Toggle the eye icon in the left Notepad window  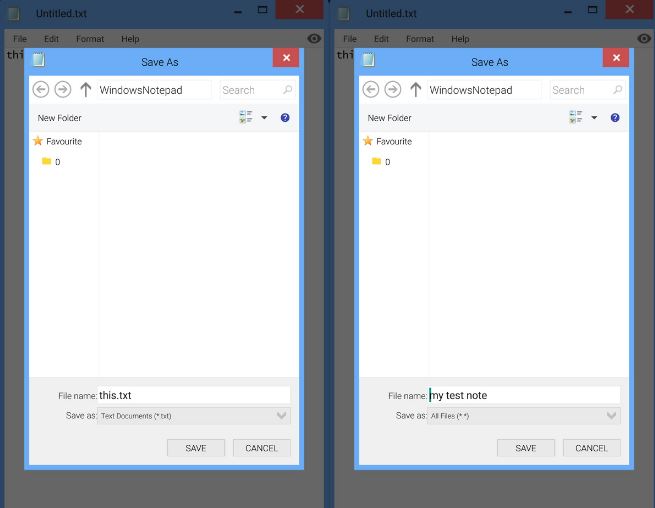tap(314, 39)
